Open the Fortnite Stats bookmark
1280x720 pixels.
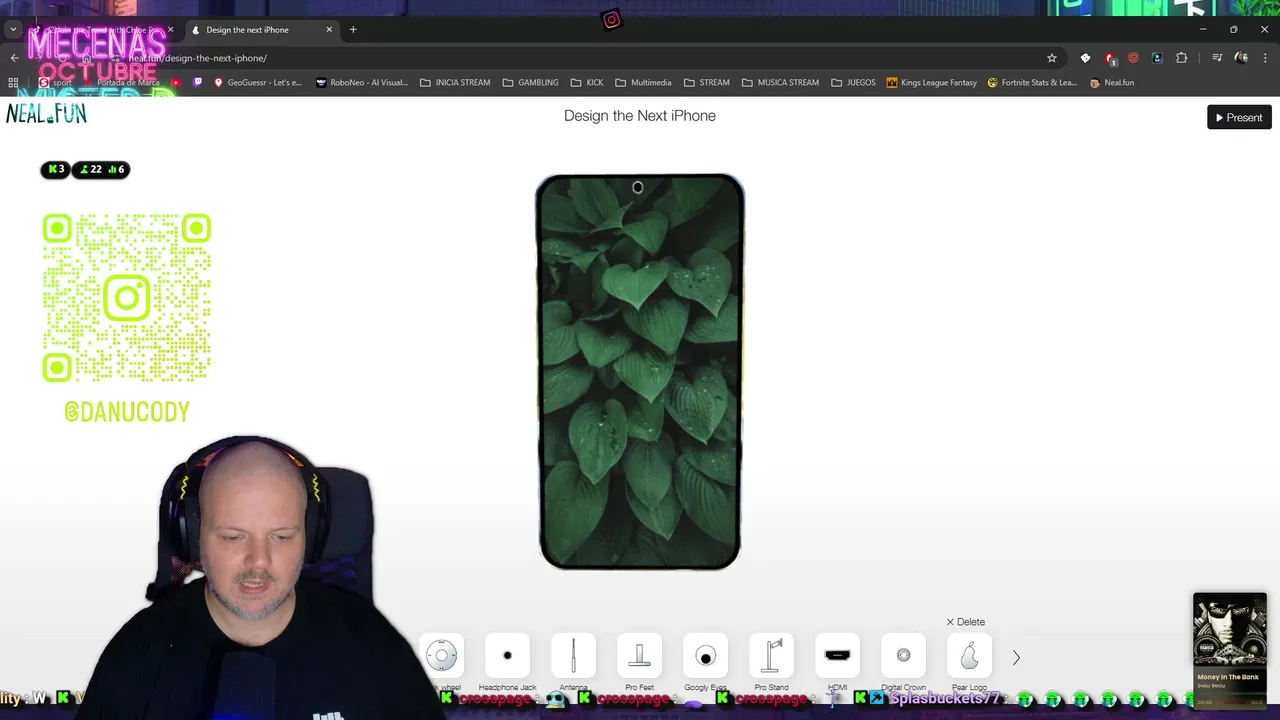click(1033, 82)
